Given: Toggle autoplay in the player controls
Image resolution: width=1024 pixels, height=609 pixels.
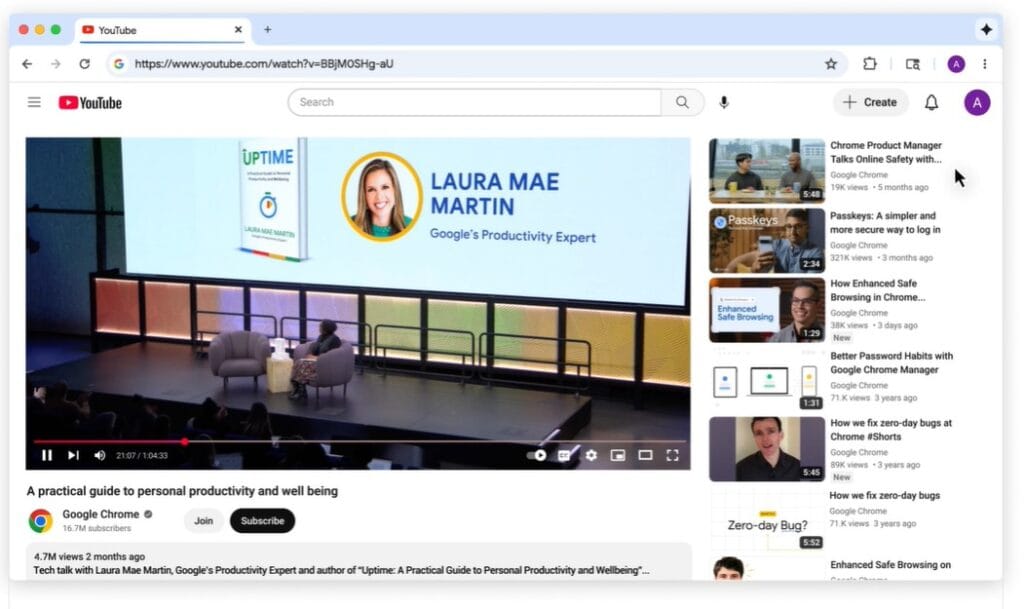Looking at the screenshot, I should coord(537,455).
